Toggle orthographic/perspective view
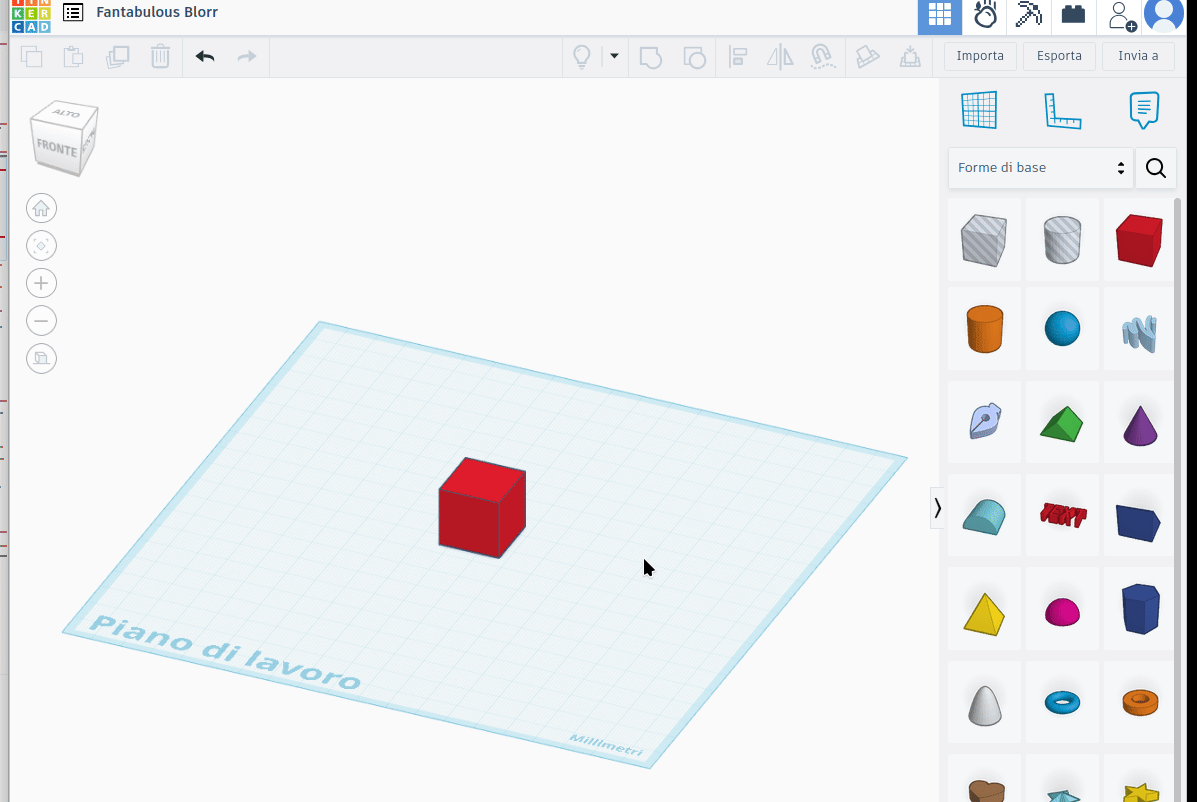 (x=41, y=358)
